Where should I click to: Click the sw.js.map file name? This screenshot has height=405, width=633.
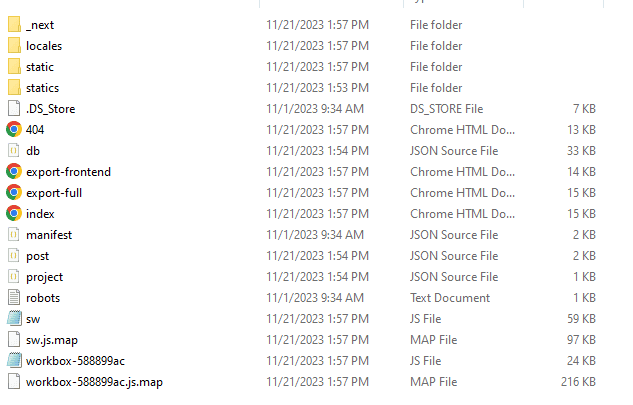52,340
